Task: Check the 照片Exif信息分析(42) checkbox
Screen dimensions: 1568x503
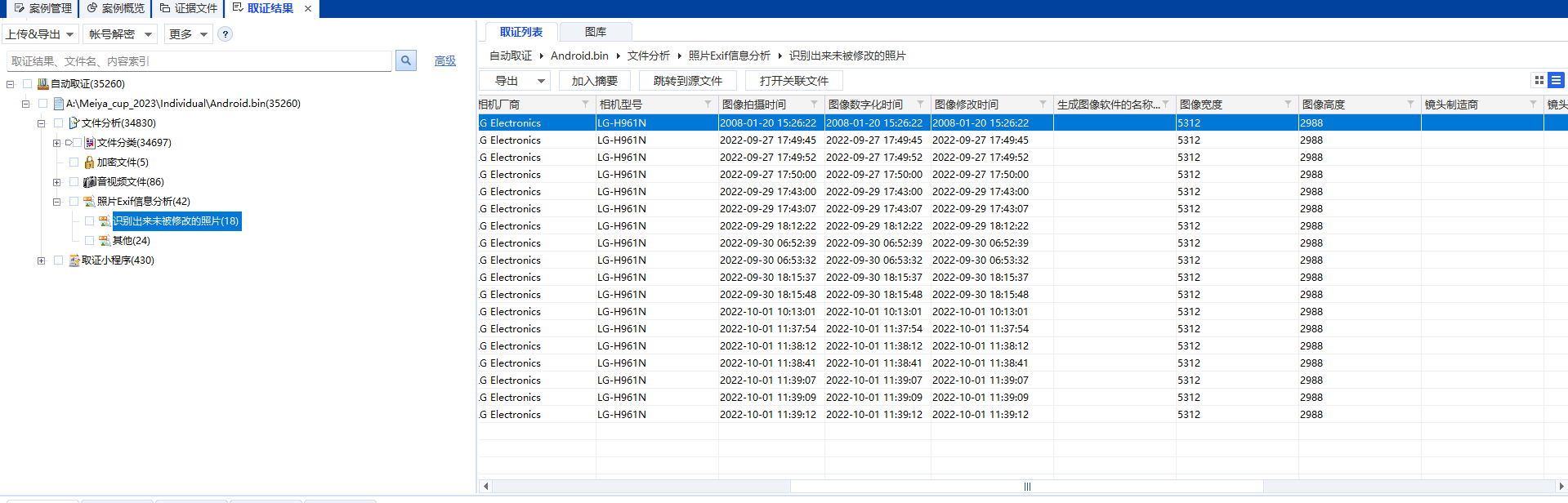Action: click(x=74, y=202)
